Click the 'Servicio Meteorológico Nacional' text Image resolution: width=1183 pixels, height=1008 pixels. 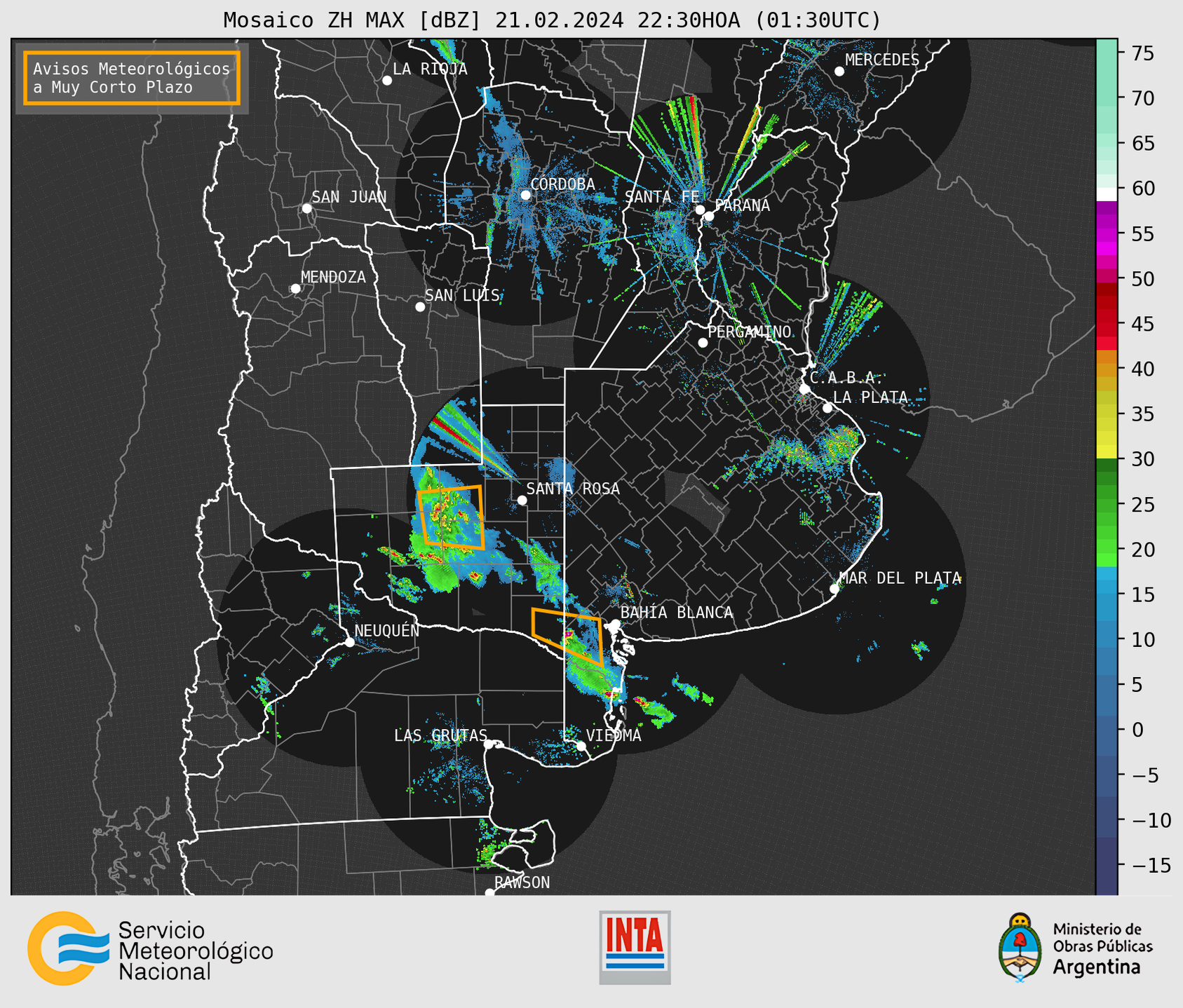[x=196, y=951]
